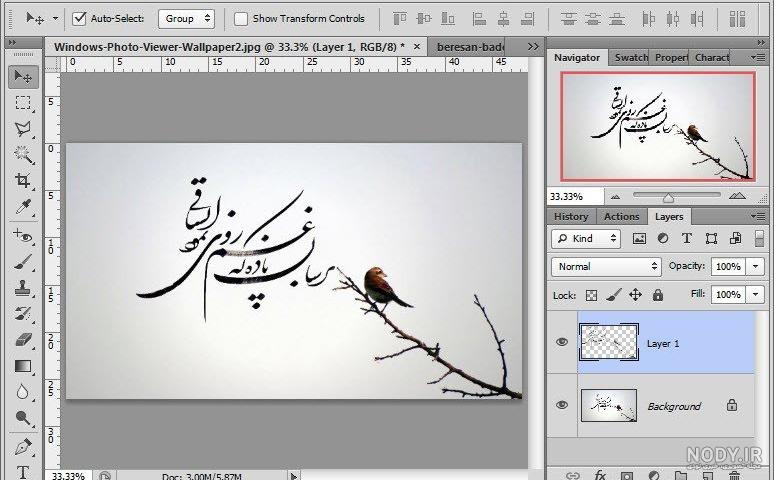The image size is (774, 480).
Task: Click Navigator zoom in button
Action: (x=737, y=196)
